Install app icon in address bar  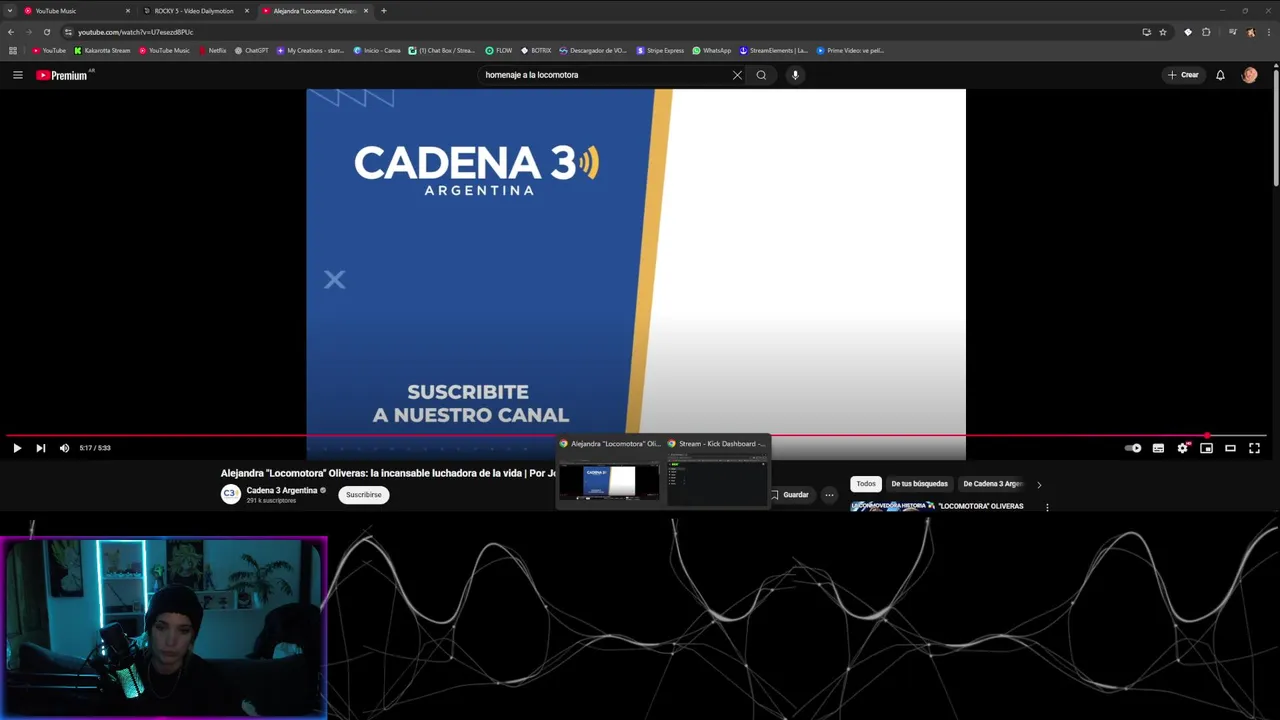pyautogui.click(x=1146, y=32)
